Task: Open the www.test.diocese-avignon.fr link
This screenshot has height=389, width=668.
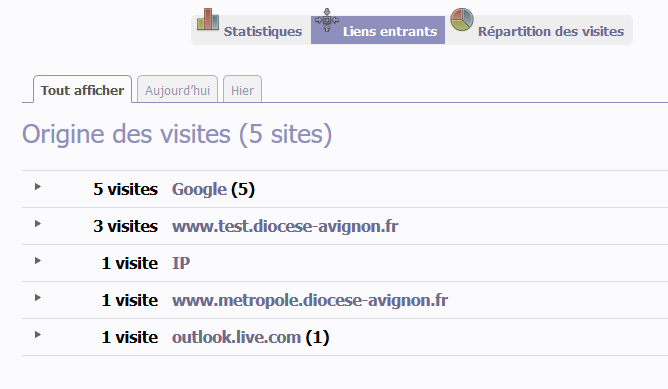Action: pos(285,227)
